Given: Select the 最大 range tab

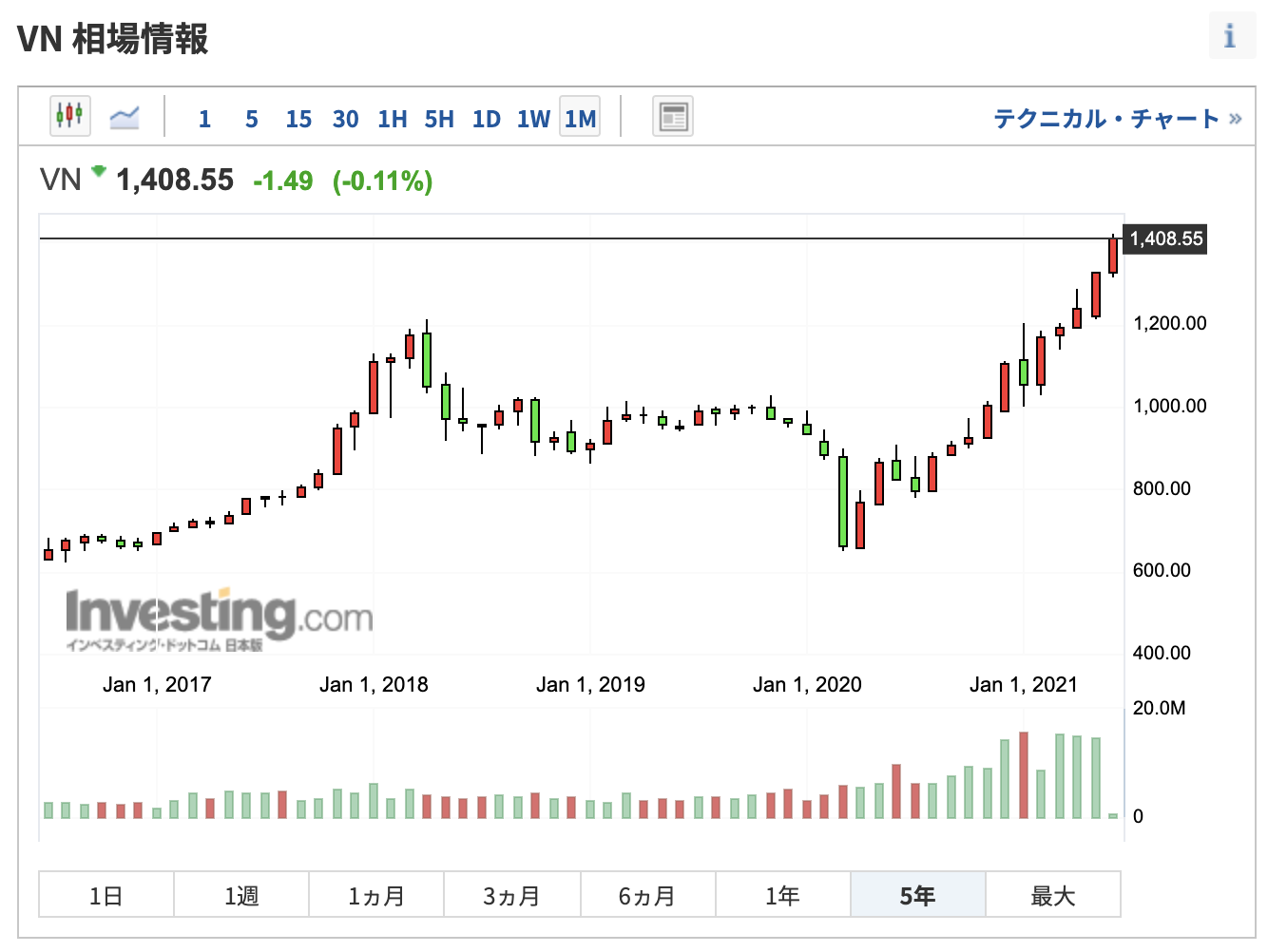Looking at the screenshot, I should click(x=1053, y=895).
